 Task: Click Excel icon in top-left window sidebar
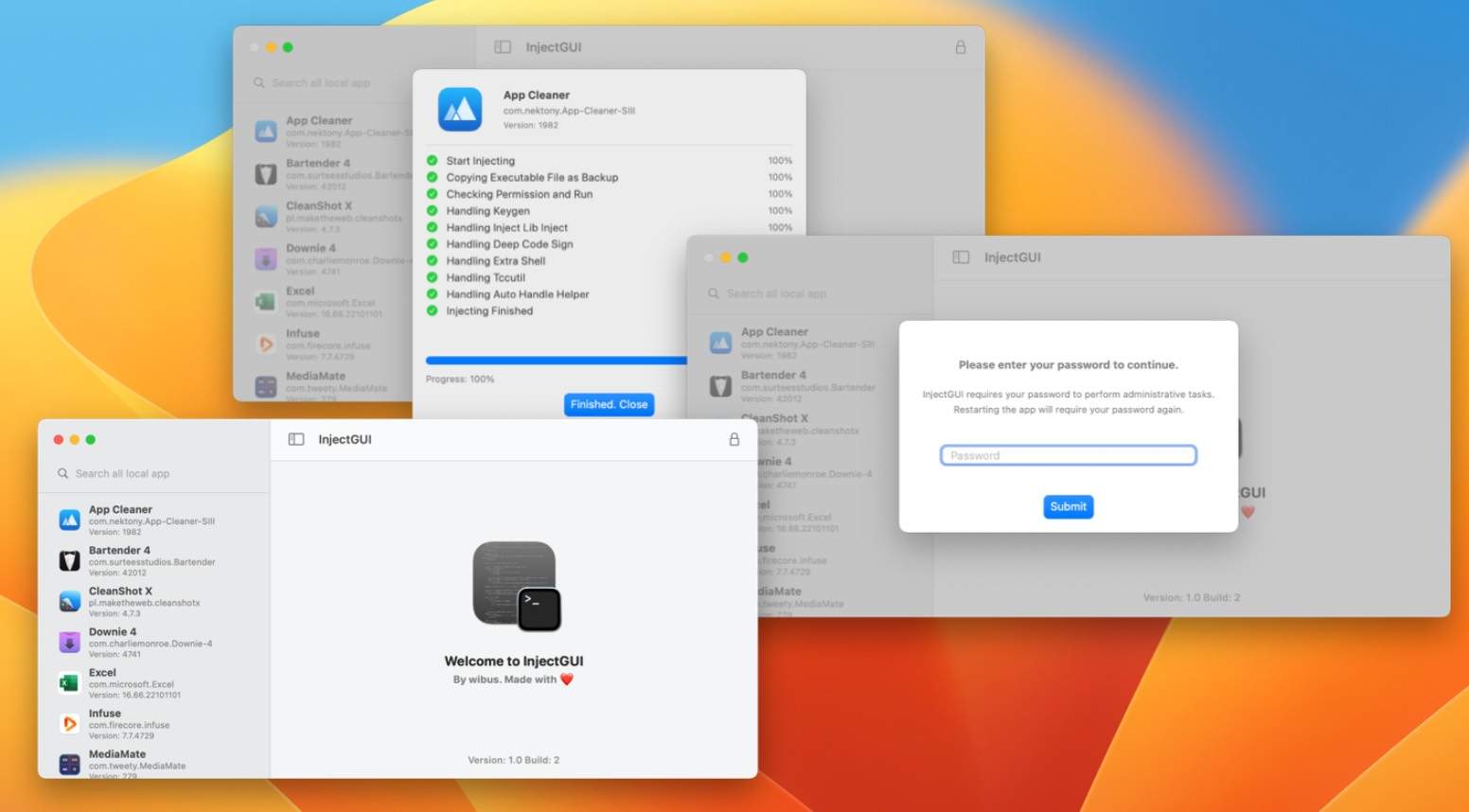point(266,302)
